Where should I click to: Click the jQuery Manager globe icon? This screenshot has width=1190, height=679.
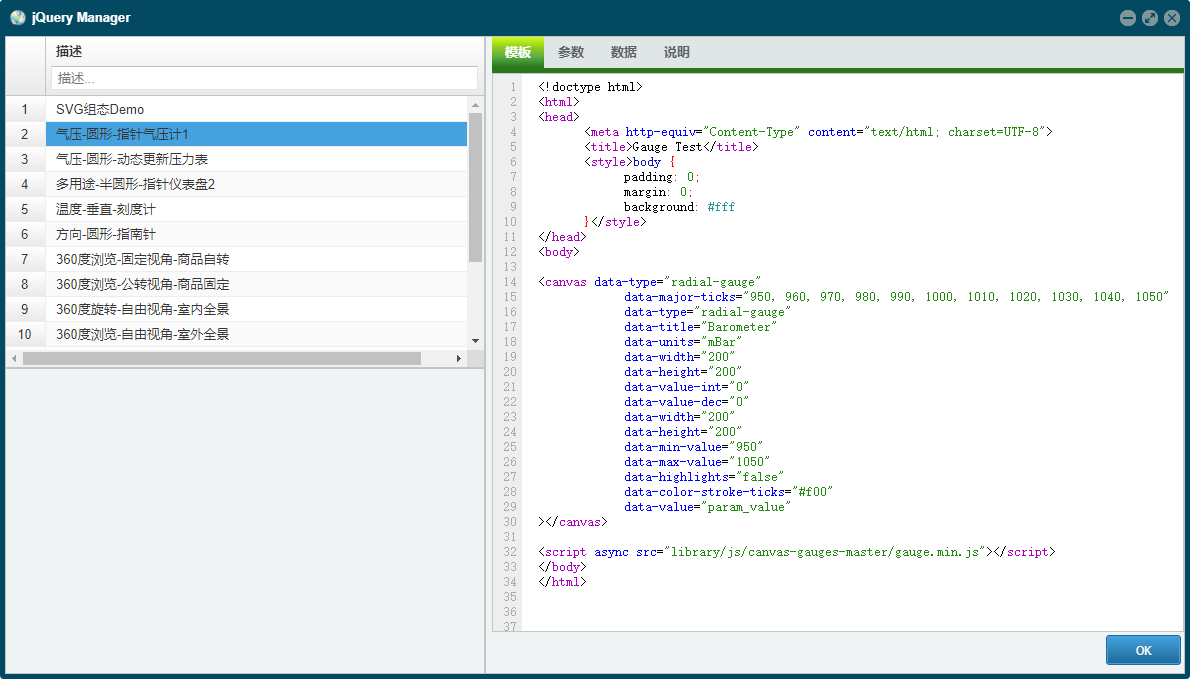click(17, 17)
